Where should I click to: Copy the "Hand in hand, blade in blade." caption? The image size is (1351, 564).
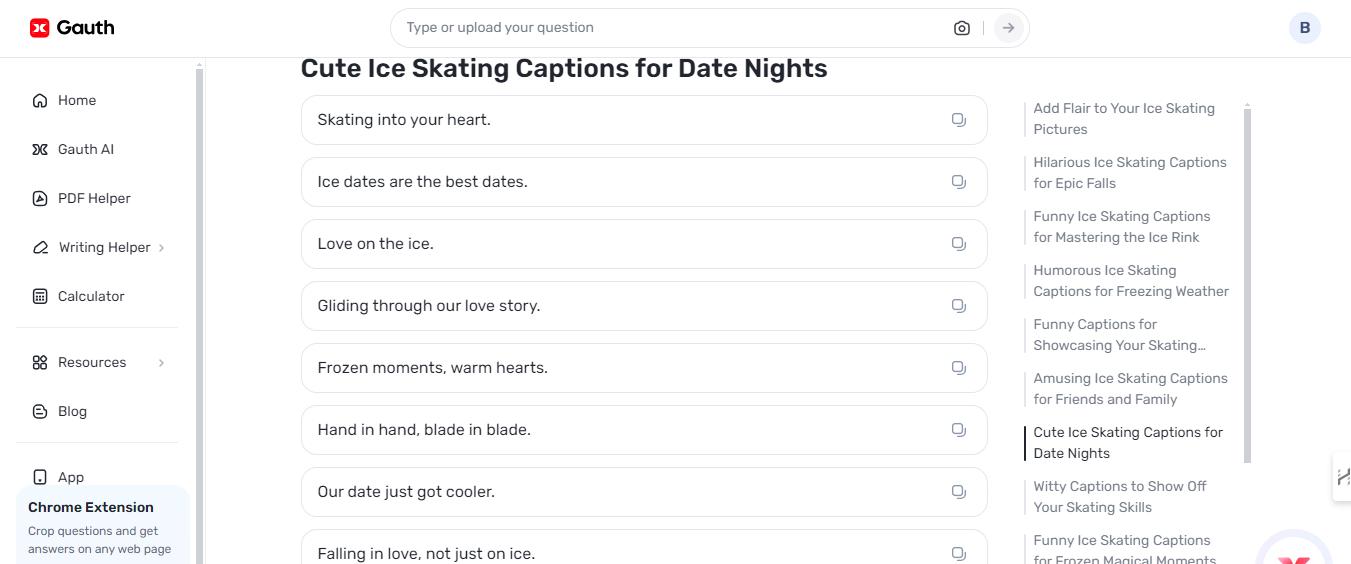point(958,430)
